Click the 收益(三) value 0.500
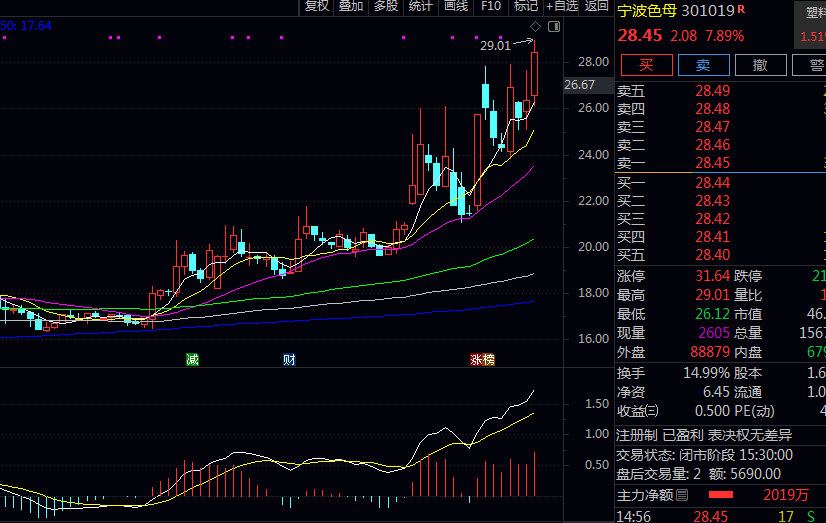Screen dimensions: 826x523 click(712, 411)
